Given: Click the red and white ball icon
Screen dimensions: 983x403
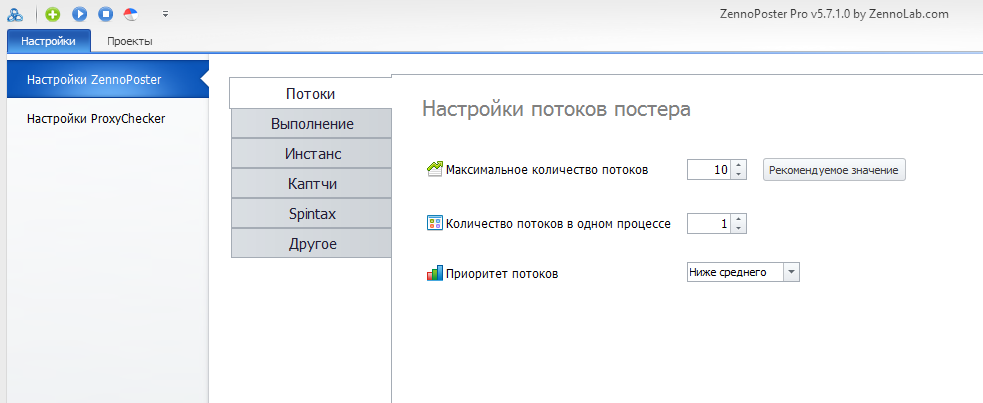Looking at the screenshot, I should tap(131, 13).
